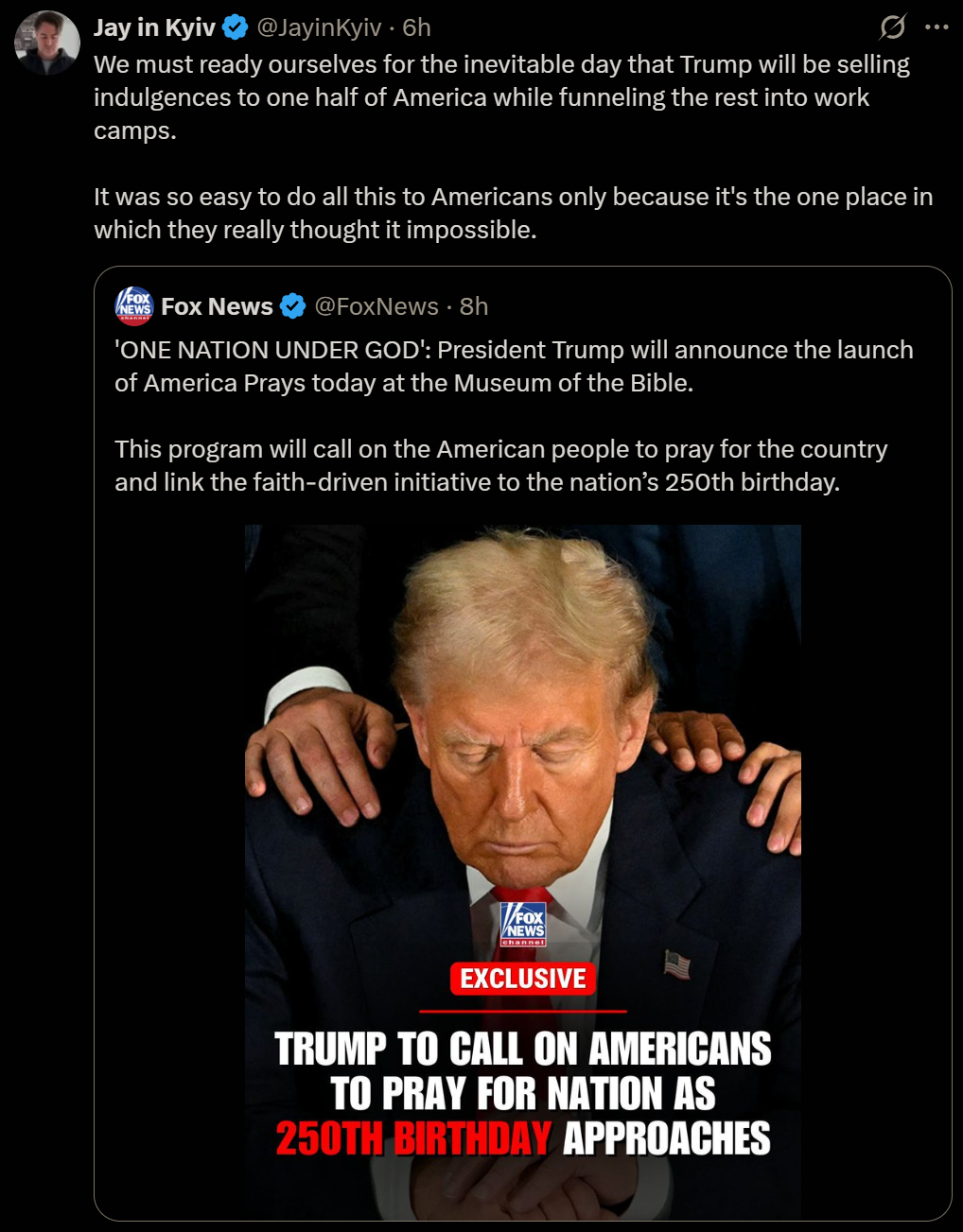Open the @JayinKyiv handle link

pyautogui.click(x=319, y=27)
